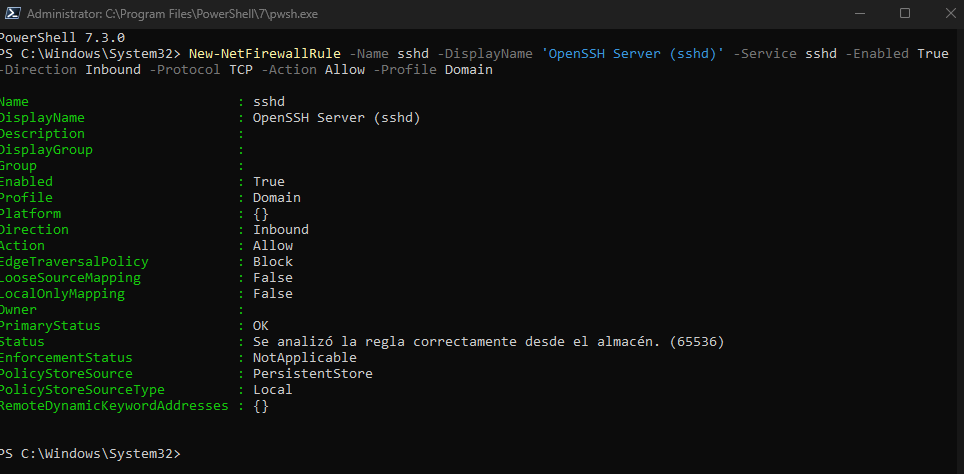Click the PowerShell icon in title bar

[x=12, y=14]
